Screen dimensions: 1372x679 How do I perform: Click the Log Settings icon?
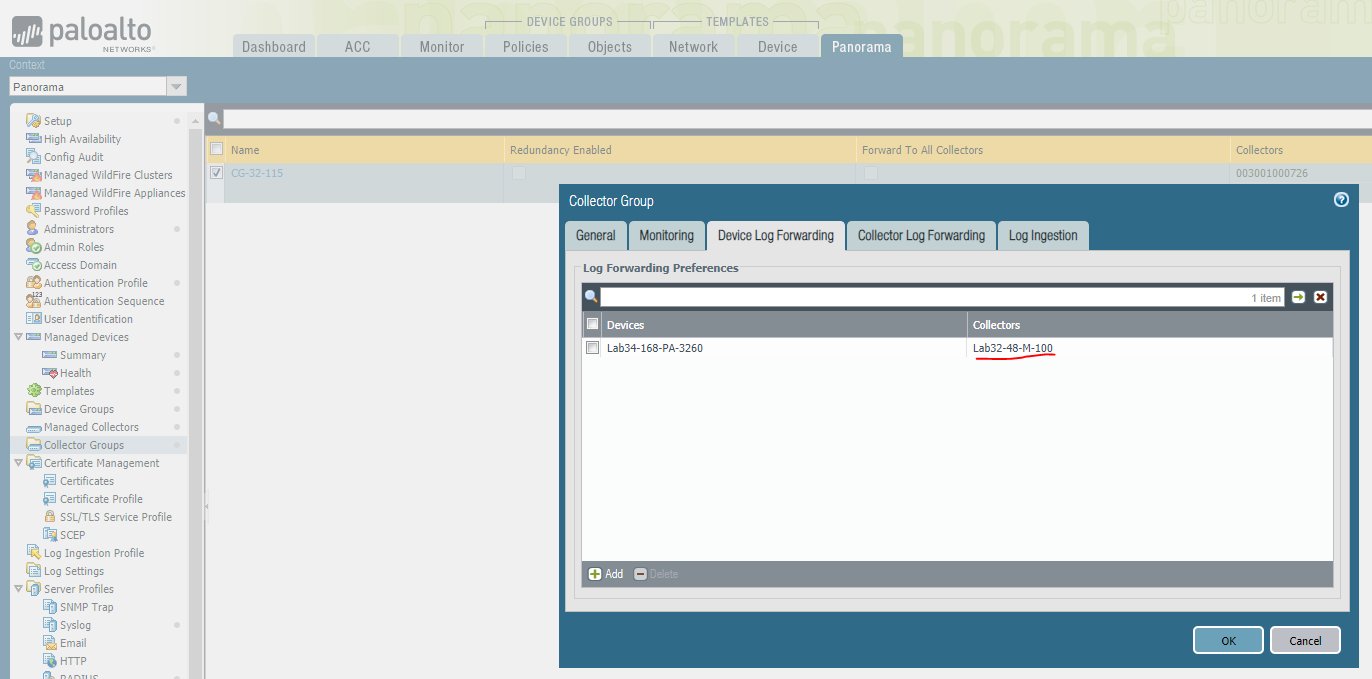point(34,571)
